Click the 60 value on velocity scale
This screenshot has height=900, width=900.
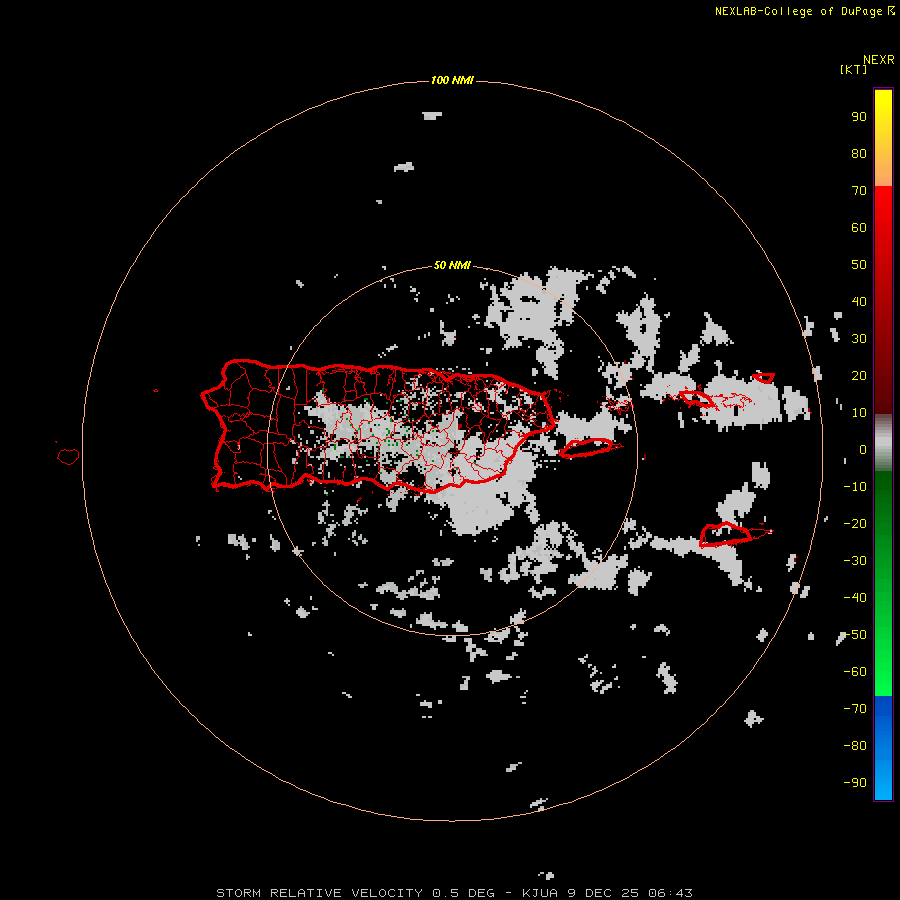point(859,227)
